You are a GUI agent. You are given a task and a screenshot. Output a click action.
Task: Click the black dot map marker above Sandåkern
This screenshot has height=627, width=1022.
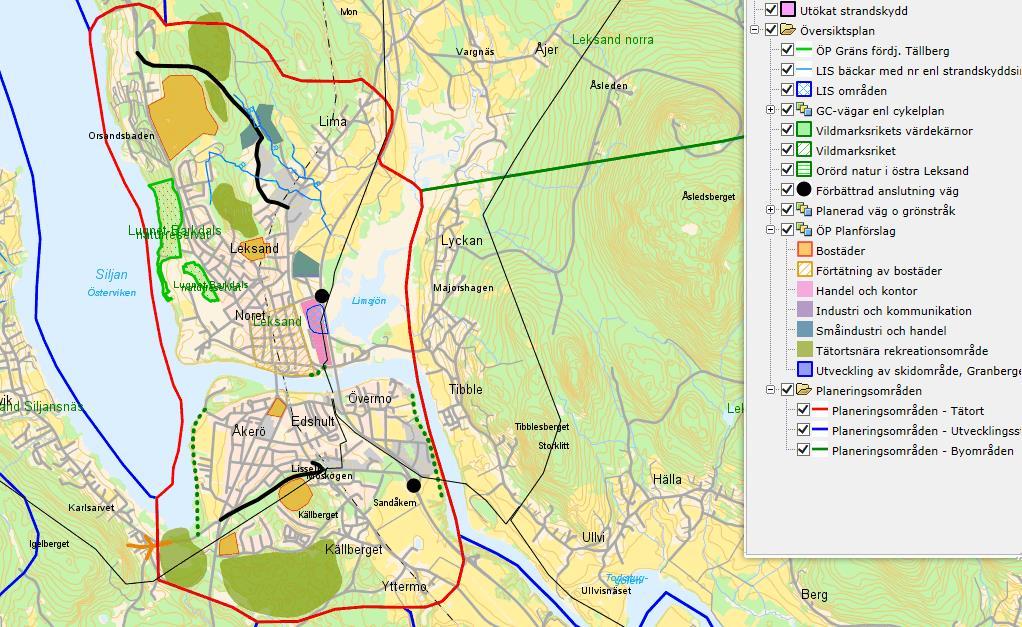(x=413, y=485)
